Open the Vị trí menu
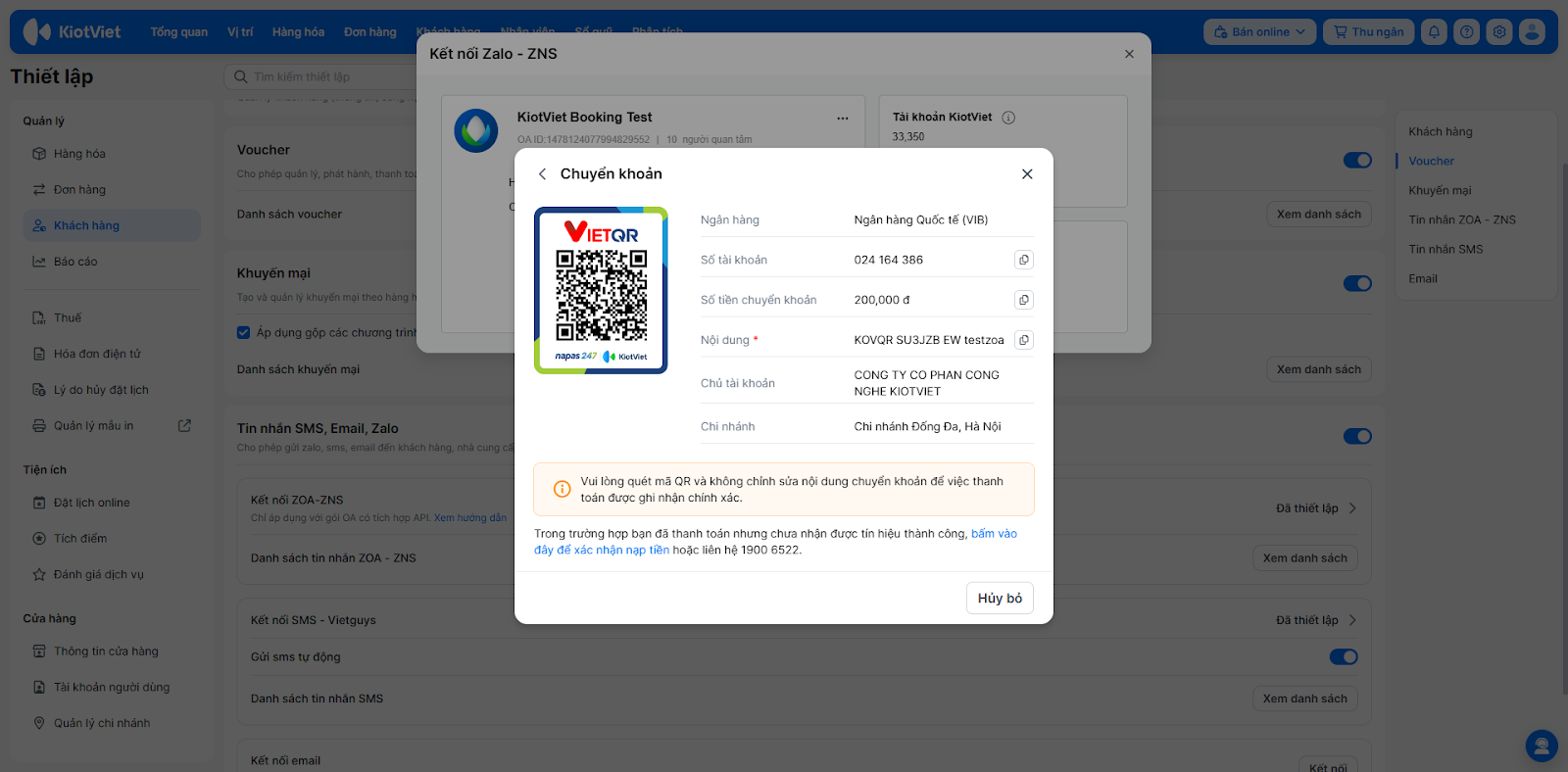This screenshot has width=1568, height=772. (x=240, y=31)
